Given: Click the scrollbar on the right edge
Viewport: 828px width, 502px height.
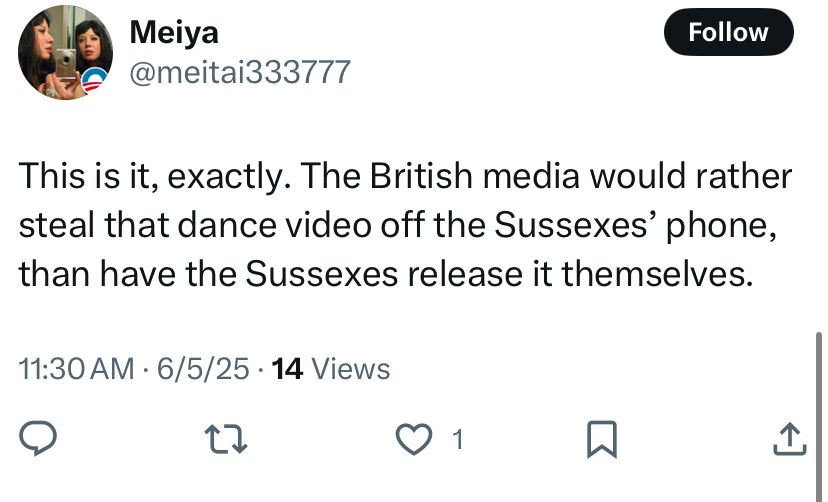Looking at the screenshot, I should pyautogui.click(x=819, y=400).
